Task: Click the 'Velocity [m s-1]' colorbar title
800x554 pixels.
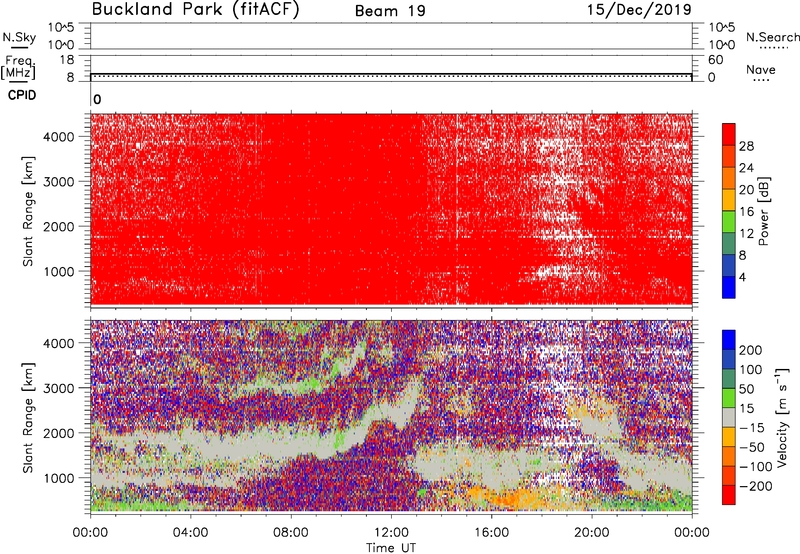Action: point(781,417)
